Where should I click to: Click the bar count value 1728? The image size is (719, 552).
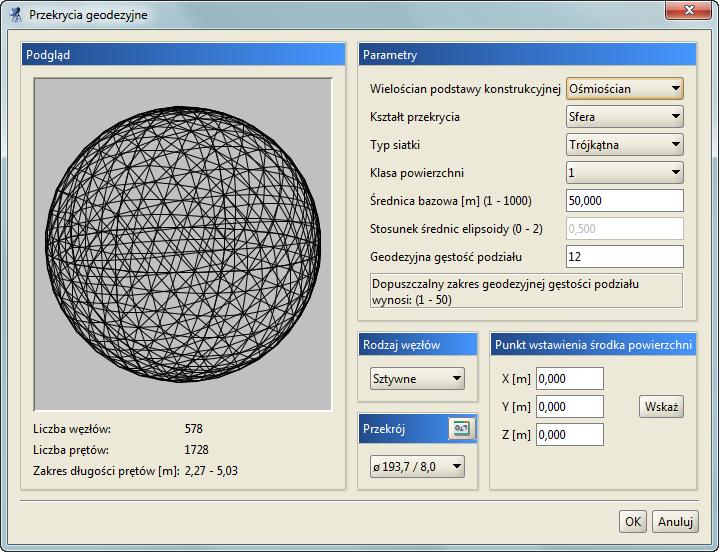click(x=196, y=450)
